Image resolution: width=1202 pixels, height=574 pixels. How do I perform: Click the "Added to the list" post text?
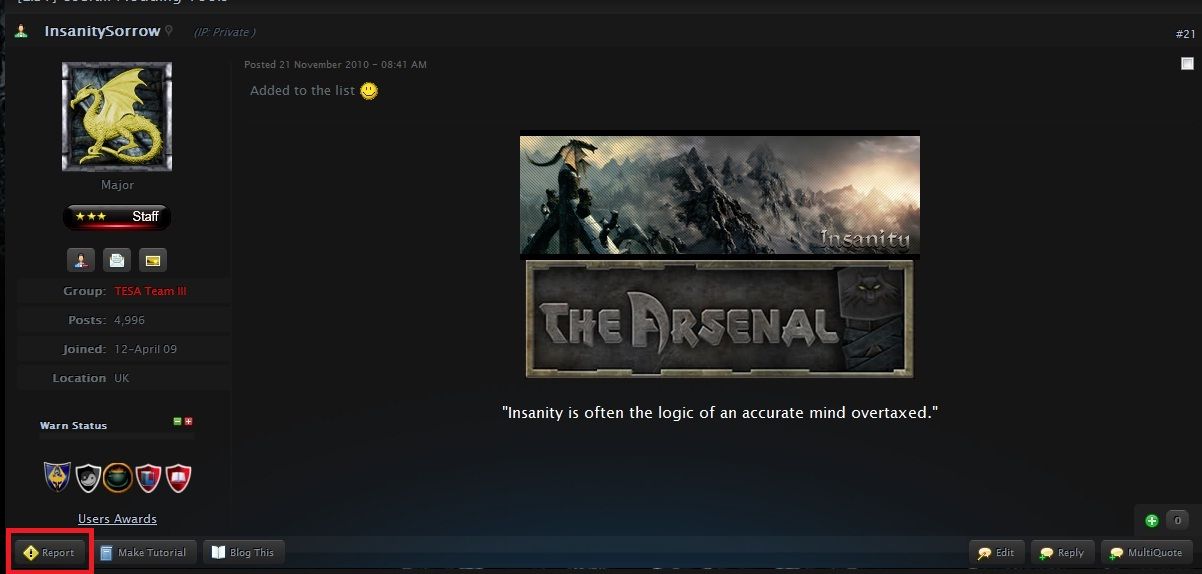(303, 90)
